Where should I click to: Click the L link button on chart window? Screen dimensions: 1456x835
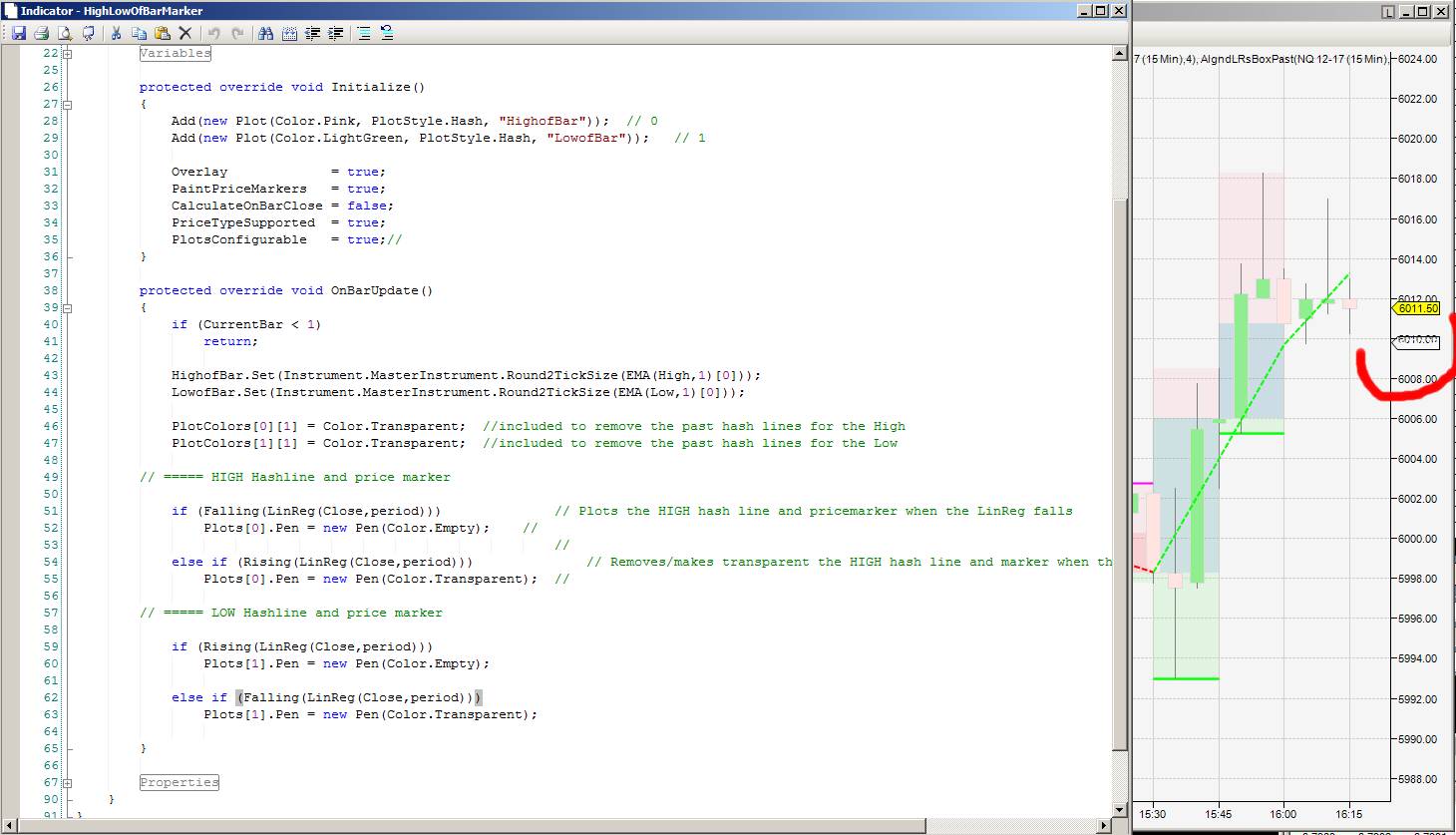click(1388, 11)
